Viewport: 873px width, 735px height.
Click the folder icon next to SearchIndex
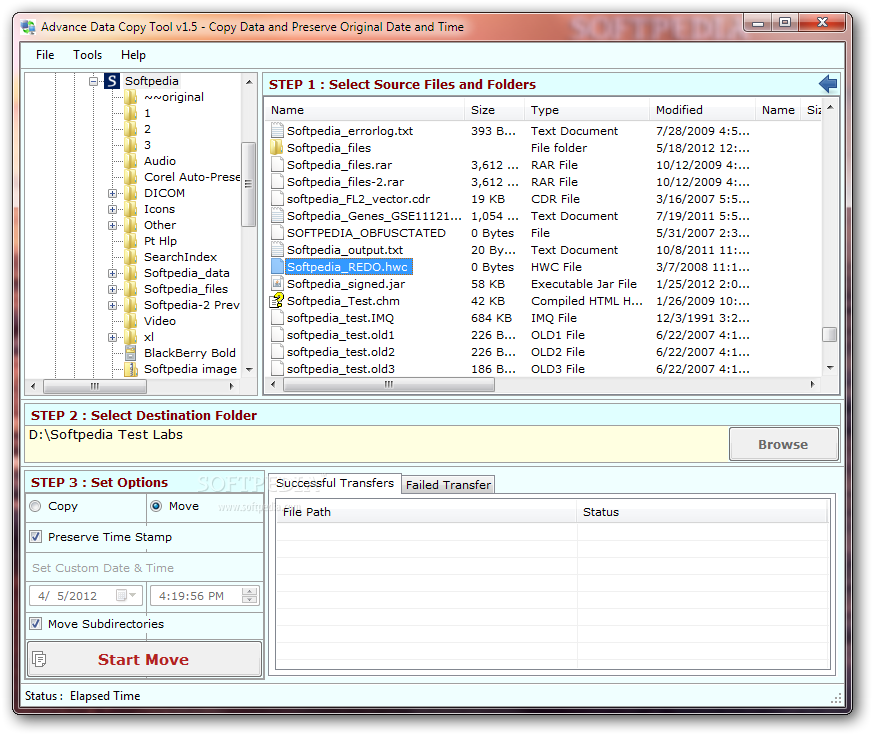pos(131,257)
